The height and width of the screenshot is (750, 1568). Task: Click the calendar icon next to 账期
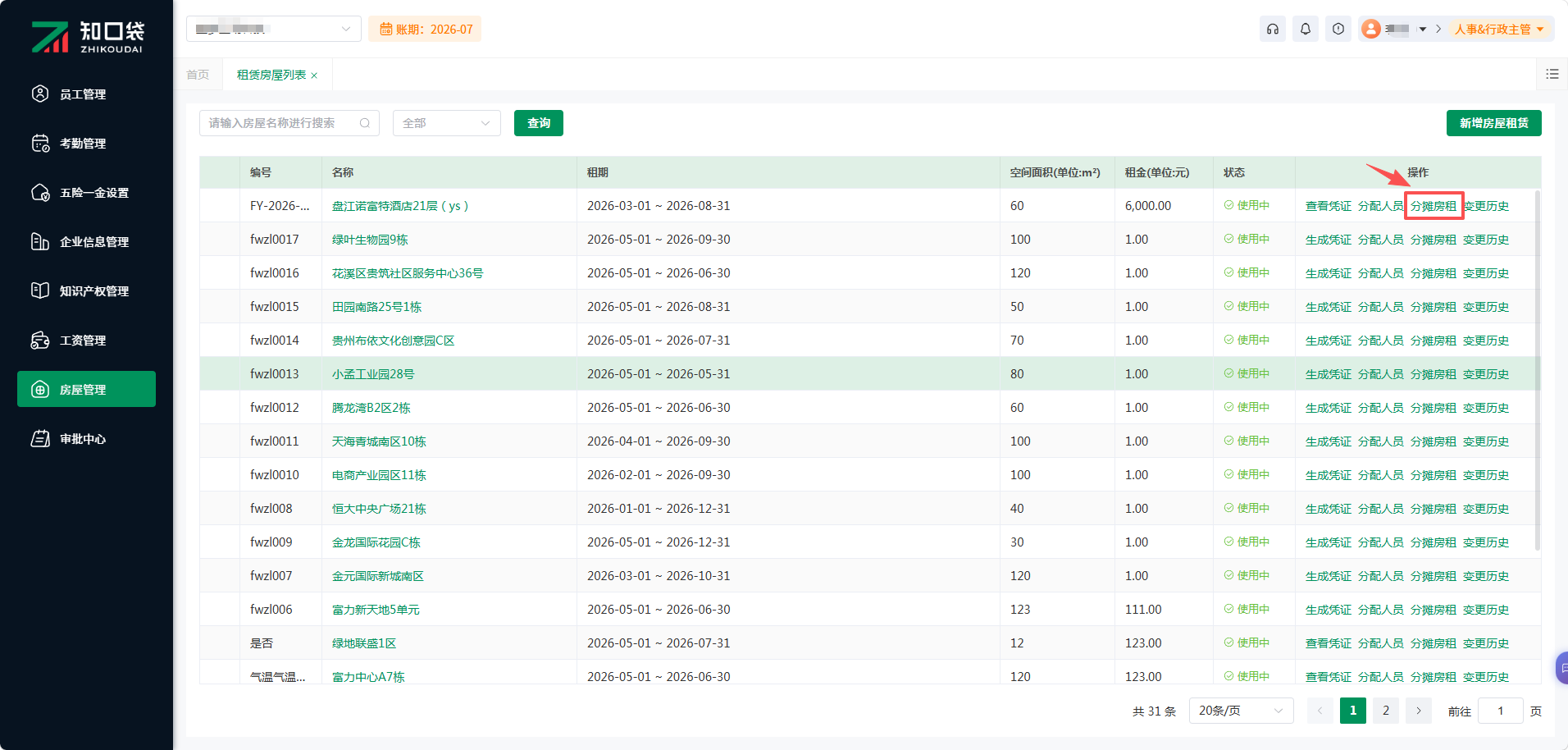[x=385, y=30]
